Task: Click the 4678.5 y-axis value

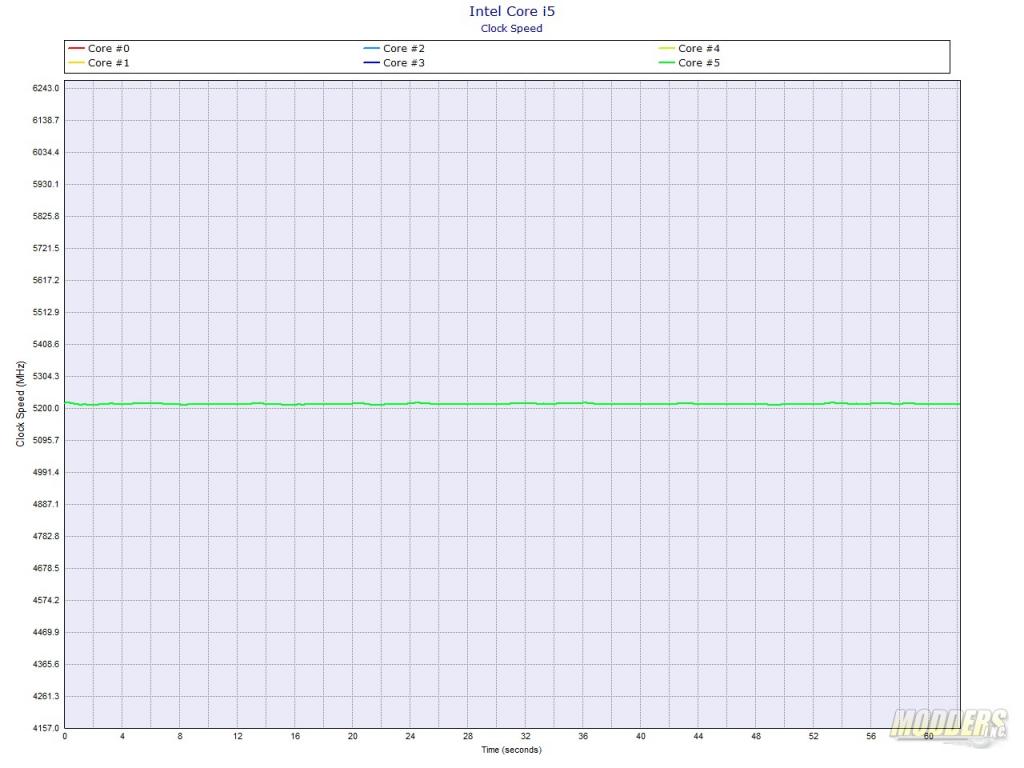Action: pos(46,568)
